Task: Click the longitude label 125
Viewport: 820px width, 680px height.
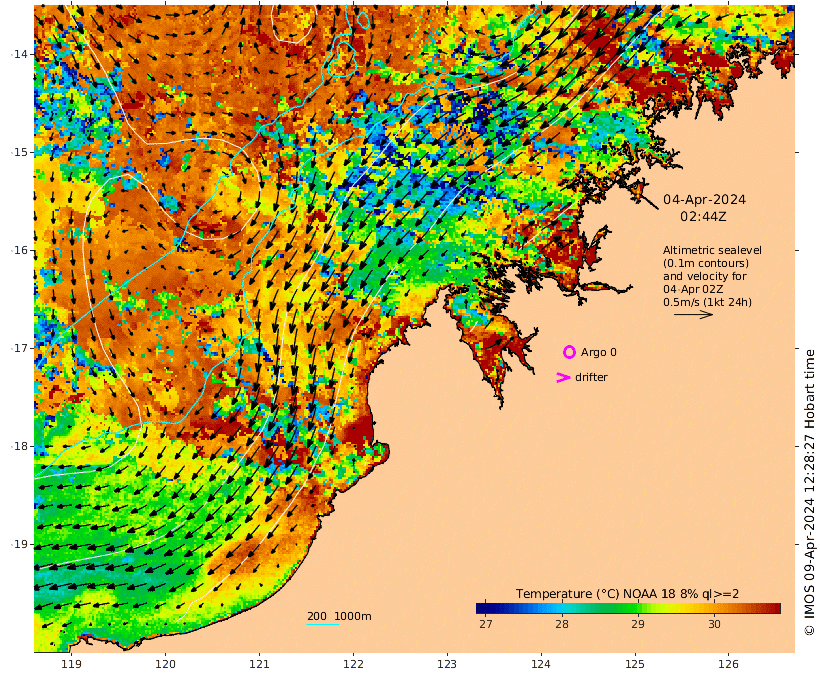Action: click(x=635, y=664)
